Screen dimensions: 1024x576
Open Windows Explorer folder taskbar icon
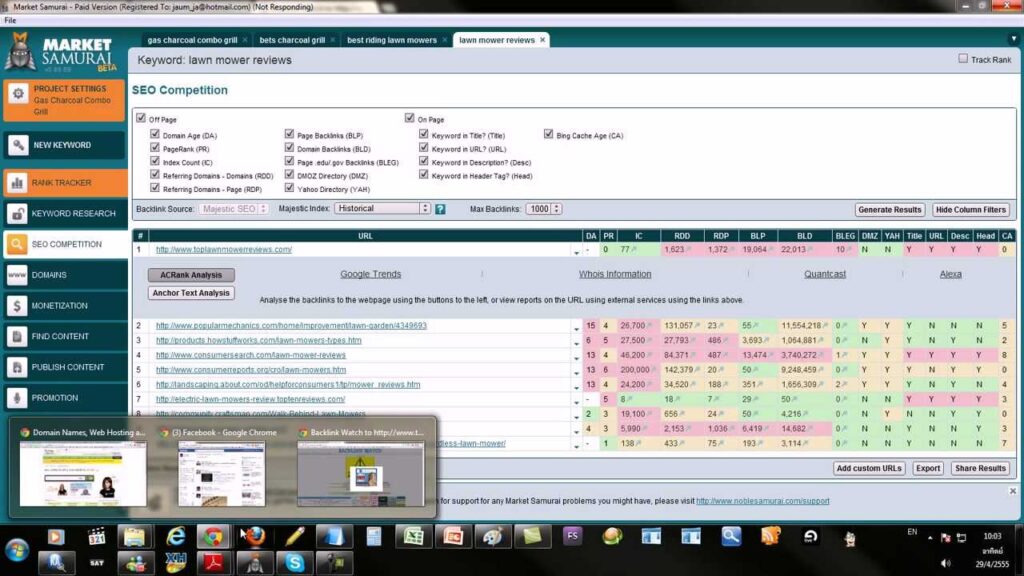pyautogui.click(x=135, y=537)
